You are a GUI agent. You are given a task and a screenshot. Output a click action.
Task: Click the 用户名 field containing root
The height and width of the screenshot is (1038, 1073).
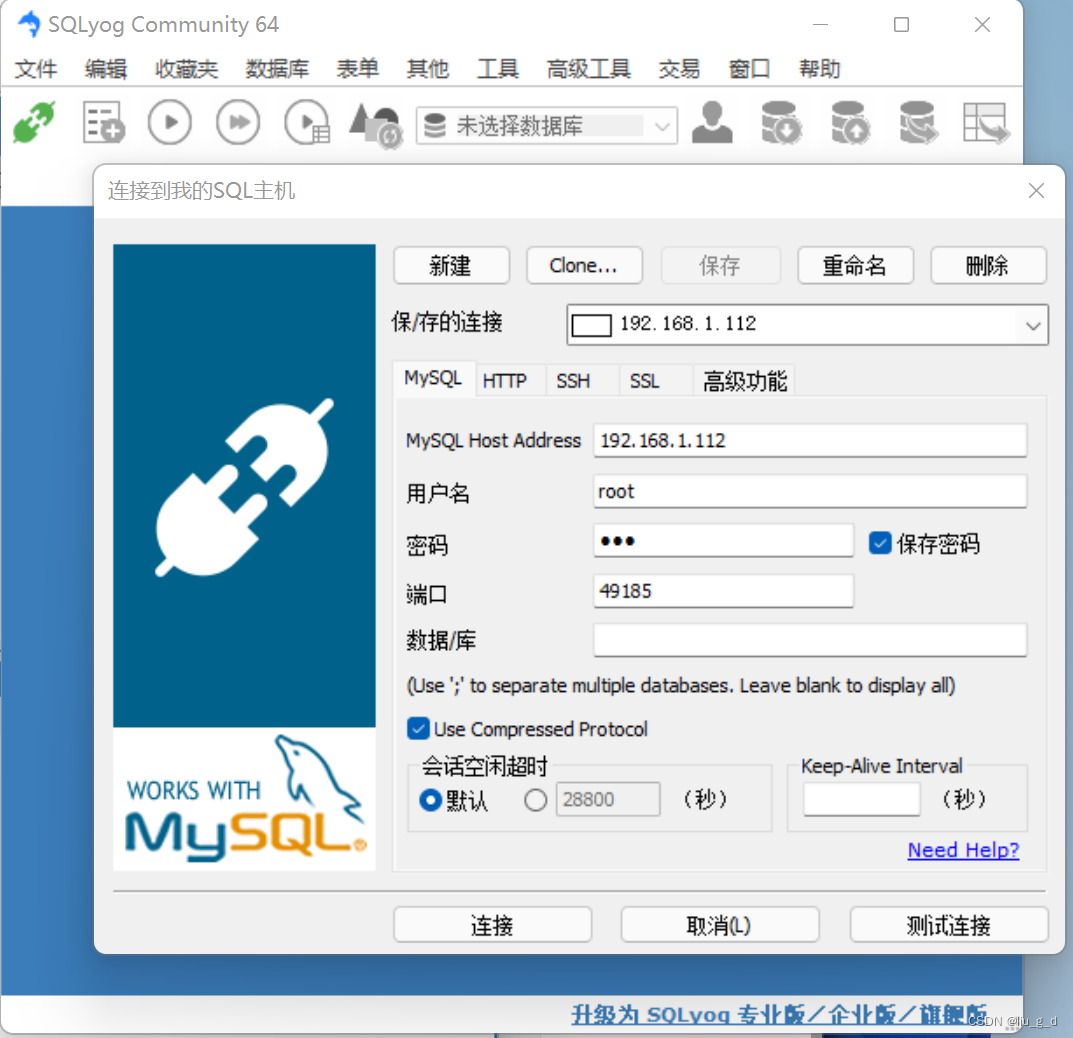coord(810,491)
